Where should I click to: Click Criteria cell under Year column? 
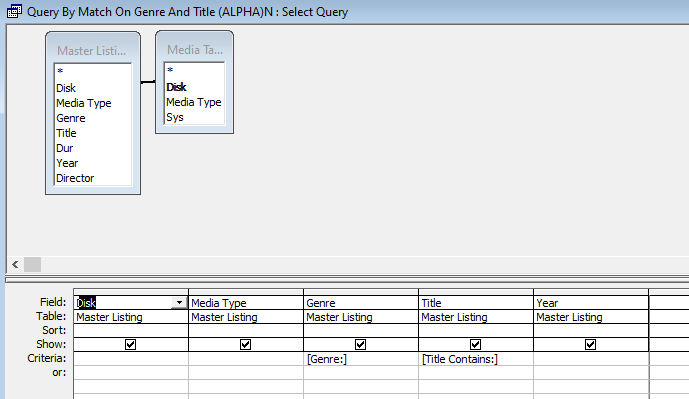click(591, 359)
